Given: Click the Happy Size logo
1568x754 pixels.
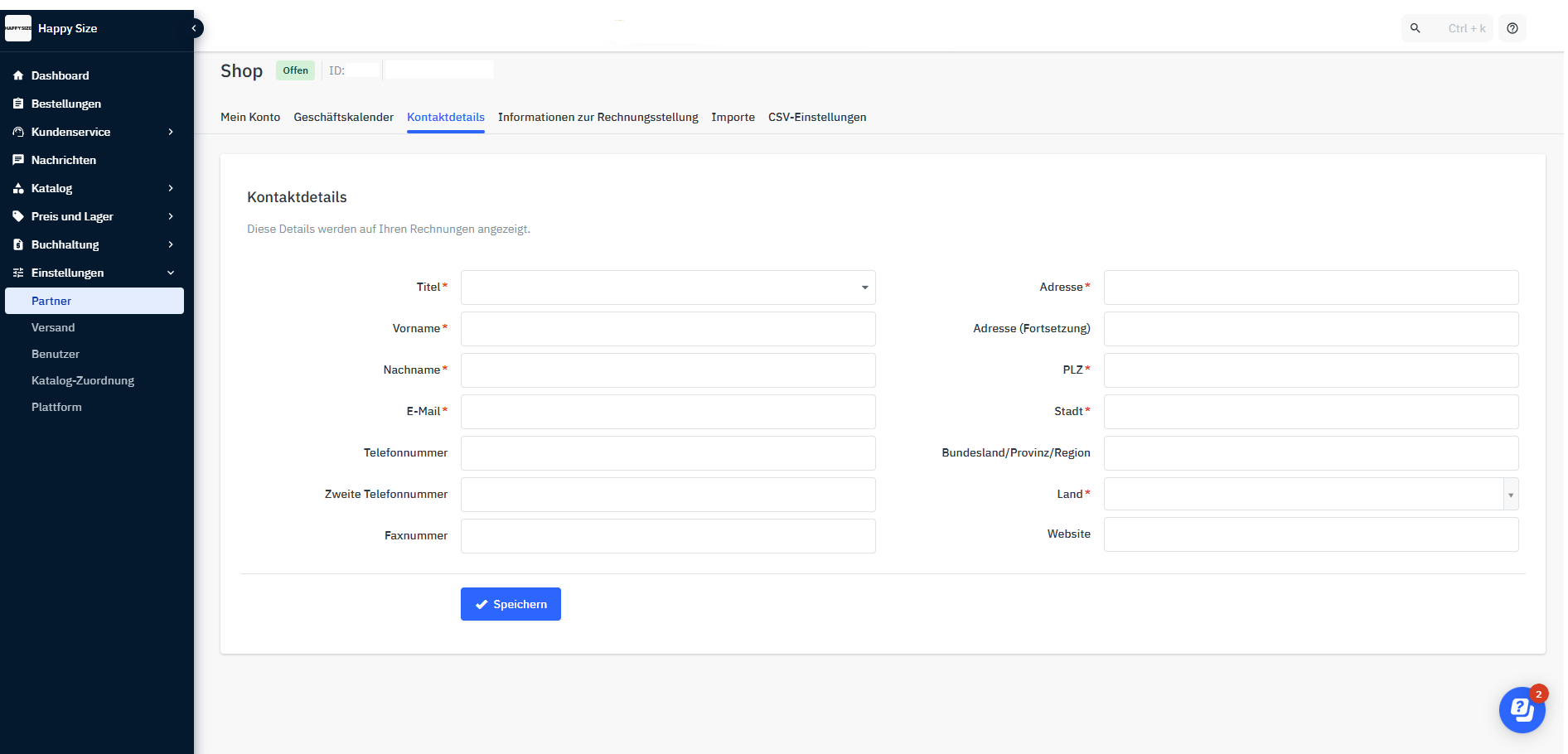Looking at the screenshot, I should click(18, 28).
